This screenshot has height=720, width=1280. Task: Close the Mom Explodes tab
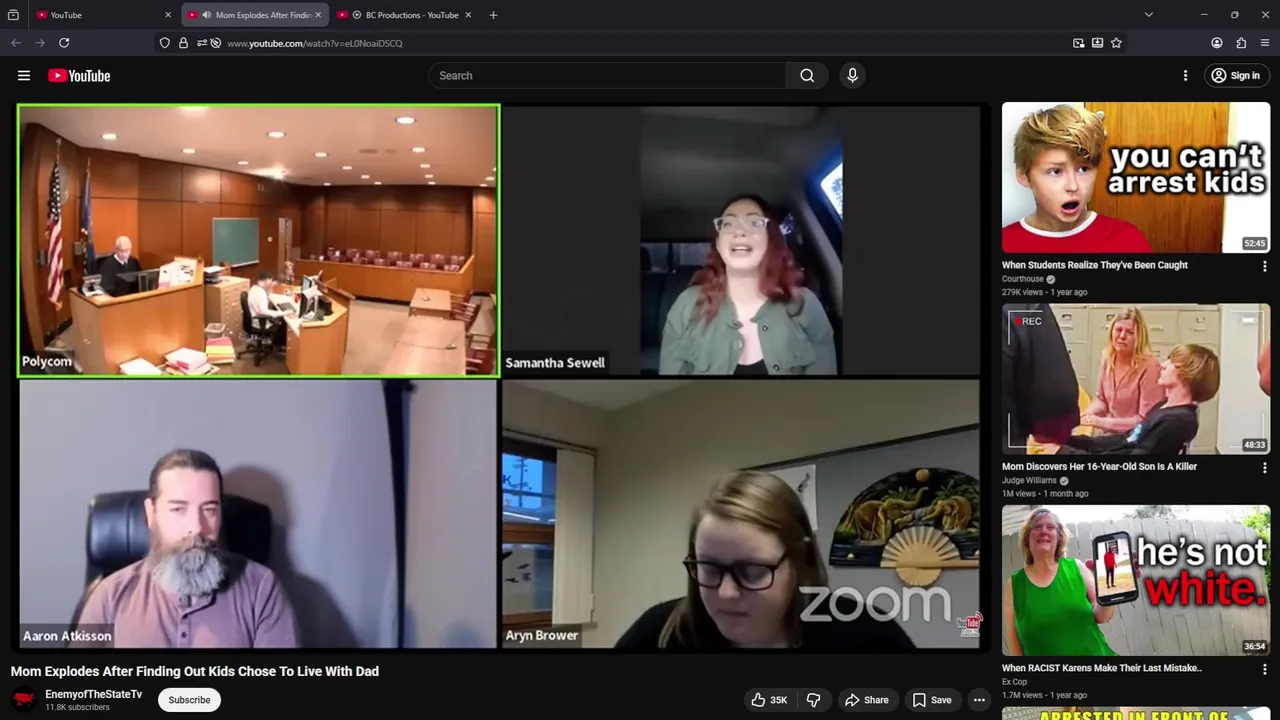tap(318, 15)
